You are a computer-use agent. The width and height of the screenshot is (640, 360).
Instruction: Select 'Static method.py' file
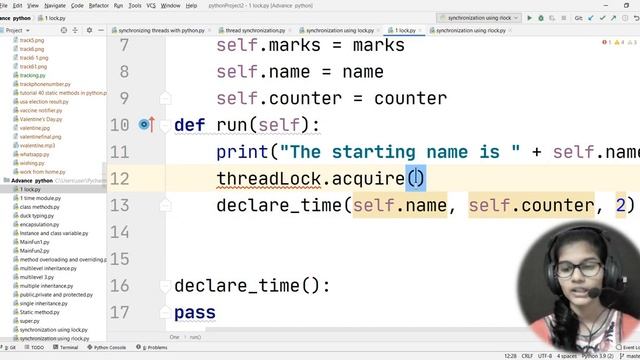[x=39, y=312]
